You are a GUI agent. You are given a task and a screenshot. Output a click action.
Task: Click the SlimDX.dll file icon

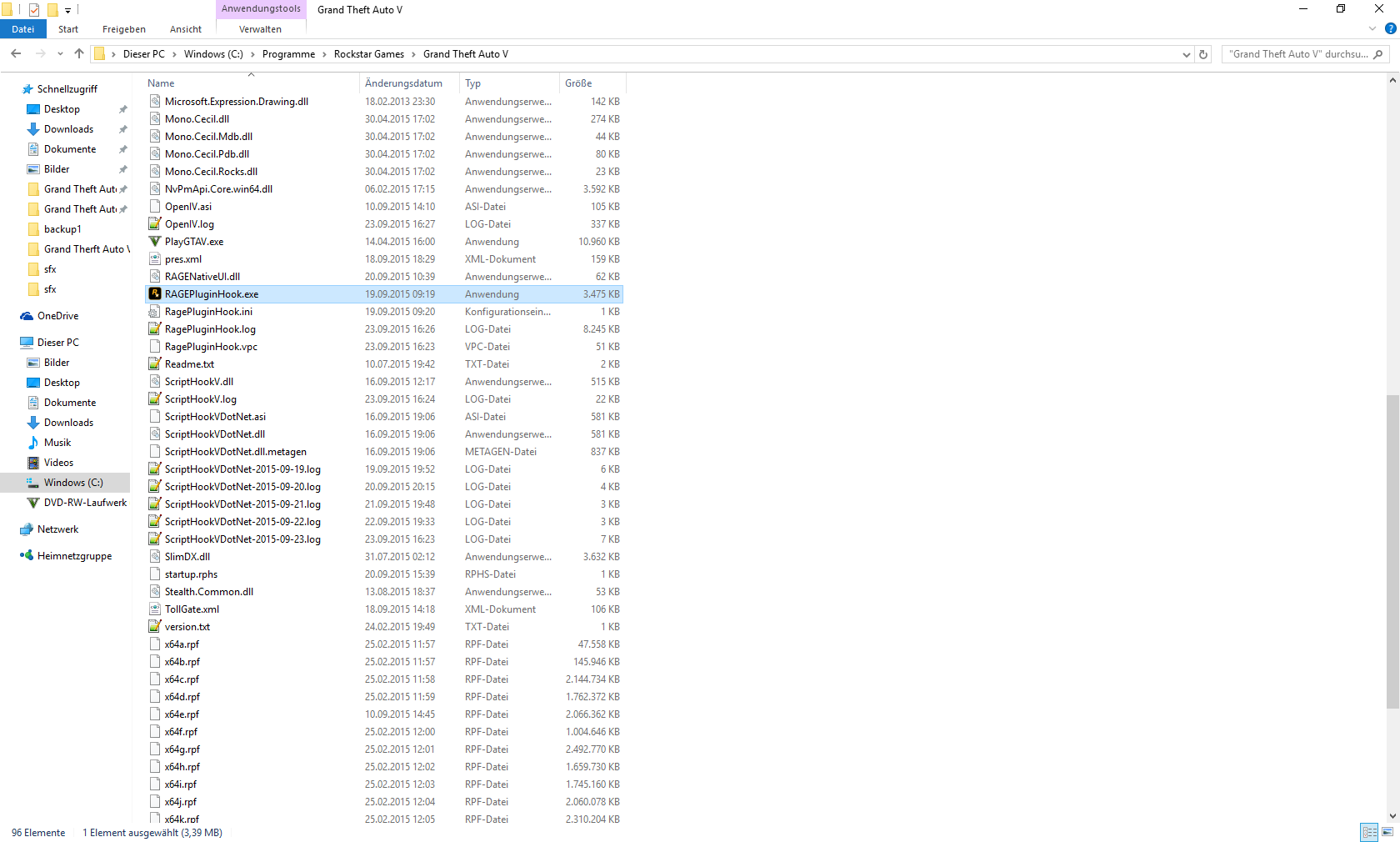(x=154, y=557)
